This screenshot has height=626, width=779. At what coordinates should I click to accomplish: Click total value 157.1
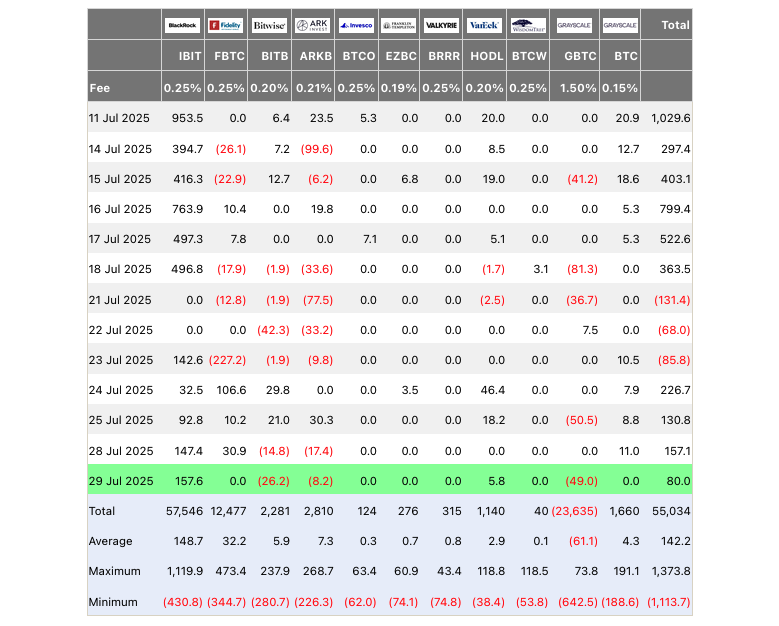point(677,451)
